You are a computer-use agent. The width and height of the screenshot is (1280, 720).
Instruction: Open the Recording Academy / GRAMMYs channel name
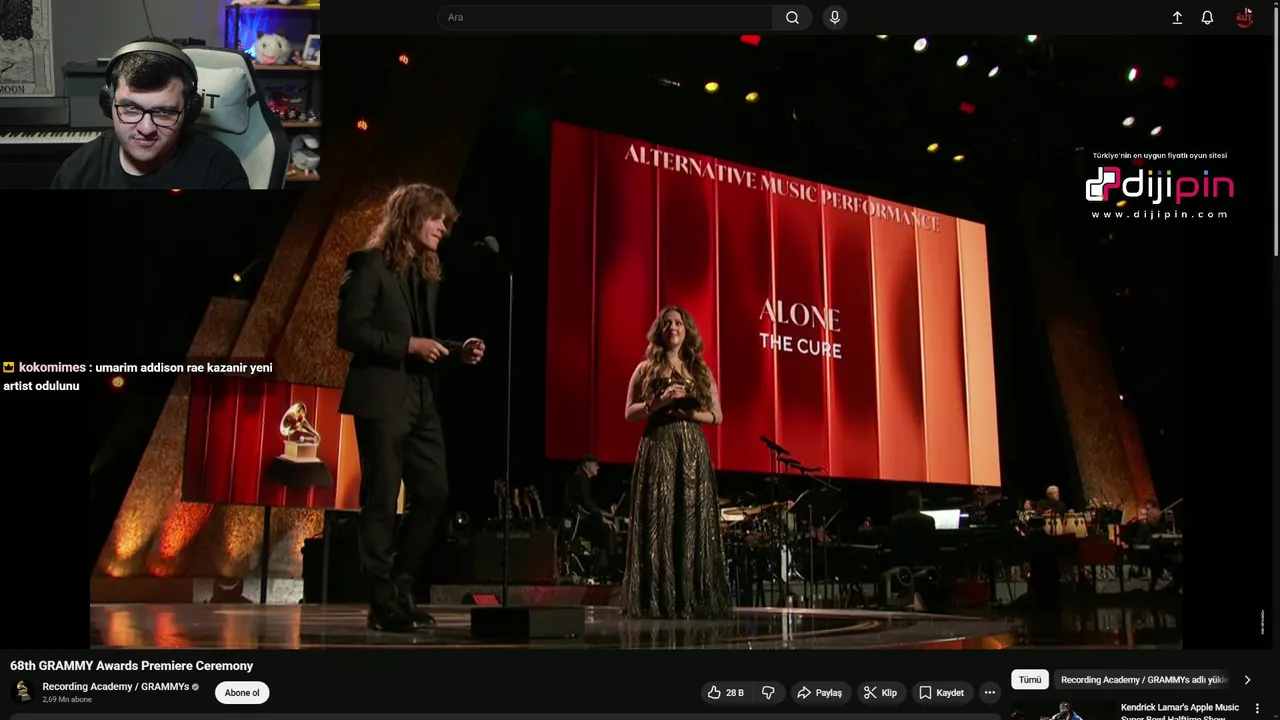click(115, 687)
